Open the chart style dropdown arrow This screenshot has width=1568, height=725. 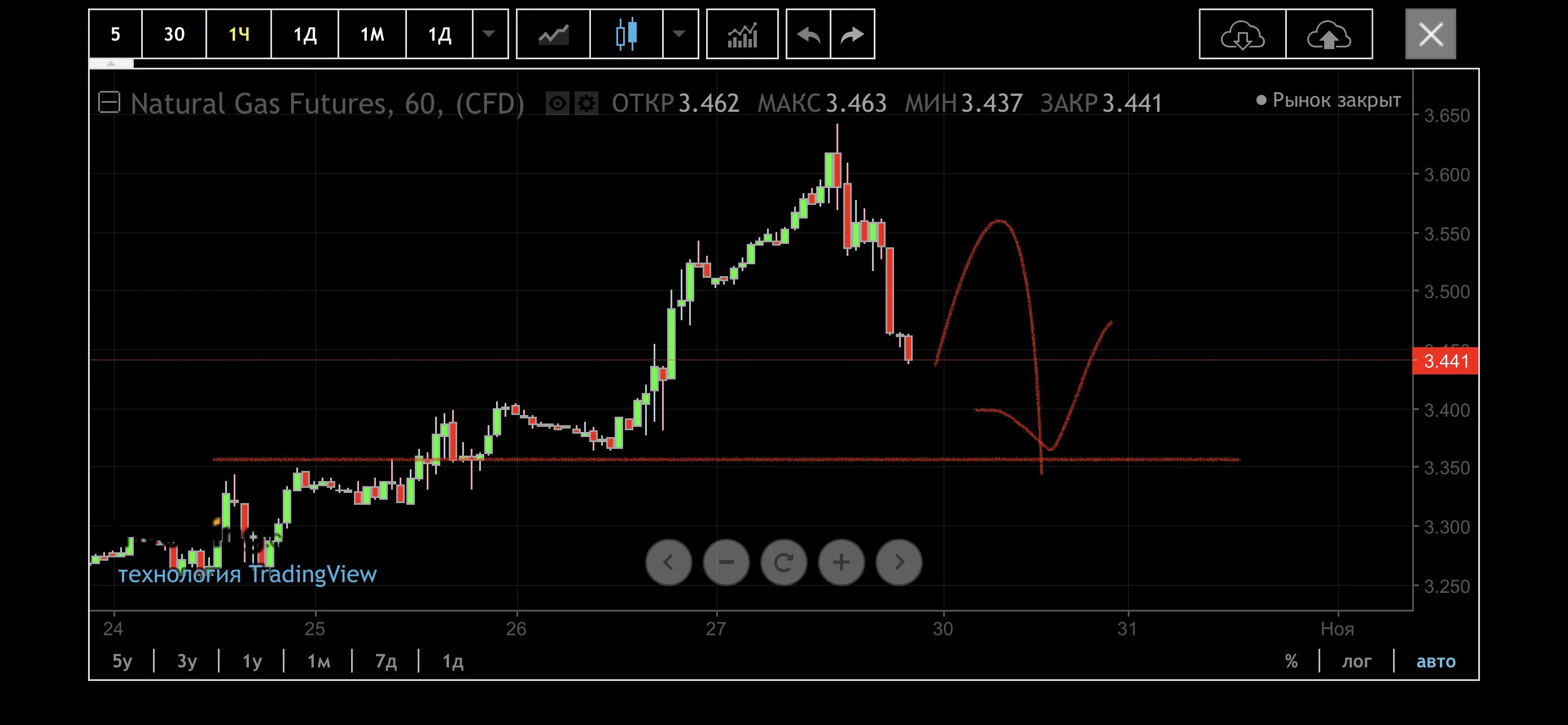(680, 34)
